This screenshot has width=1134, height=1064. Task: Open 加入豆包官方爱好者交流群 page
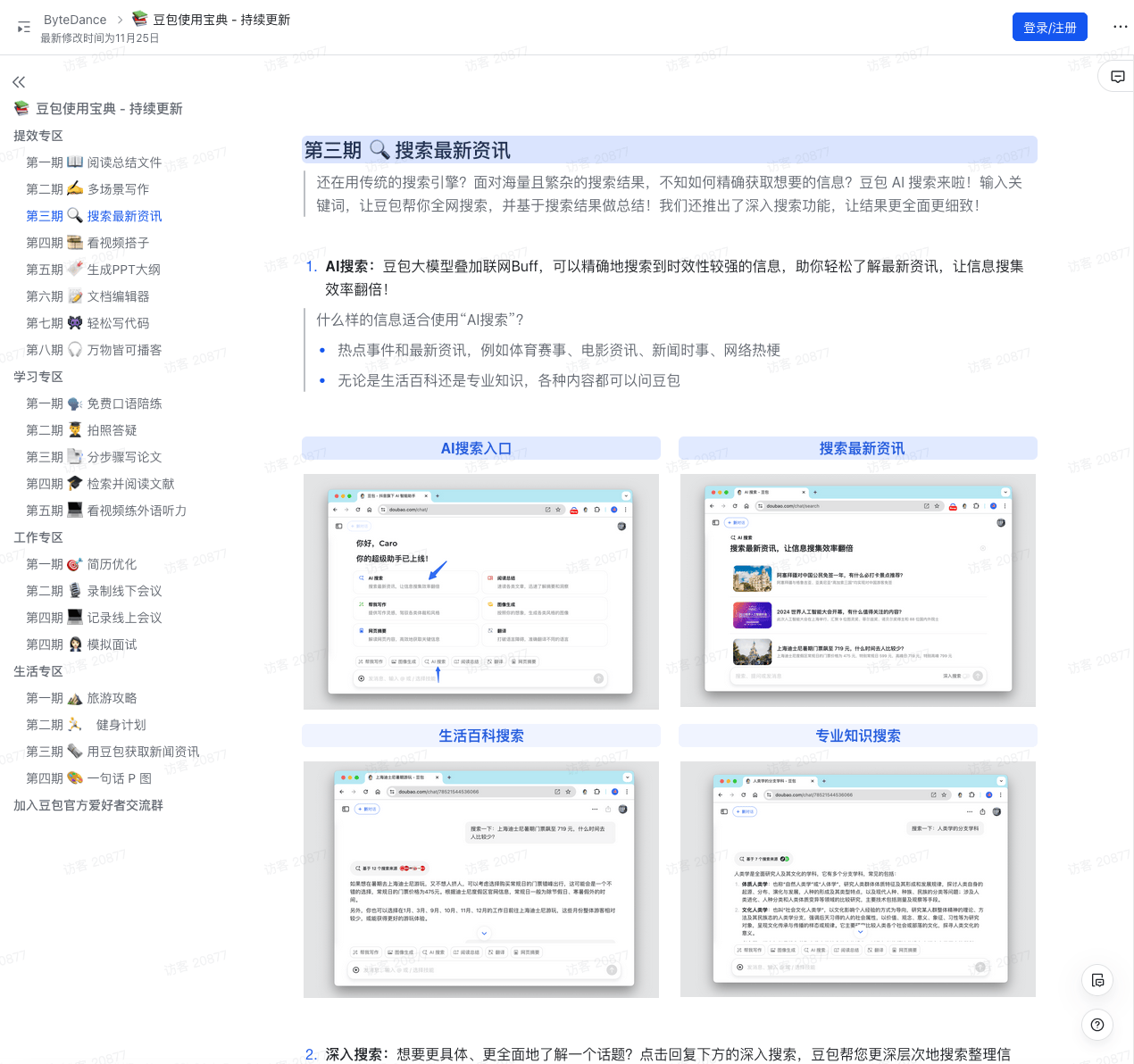tap(88, 805)
